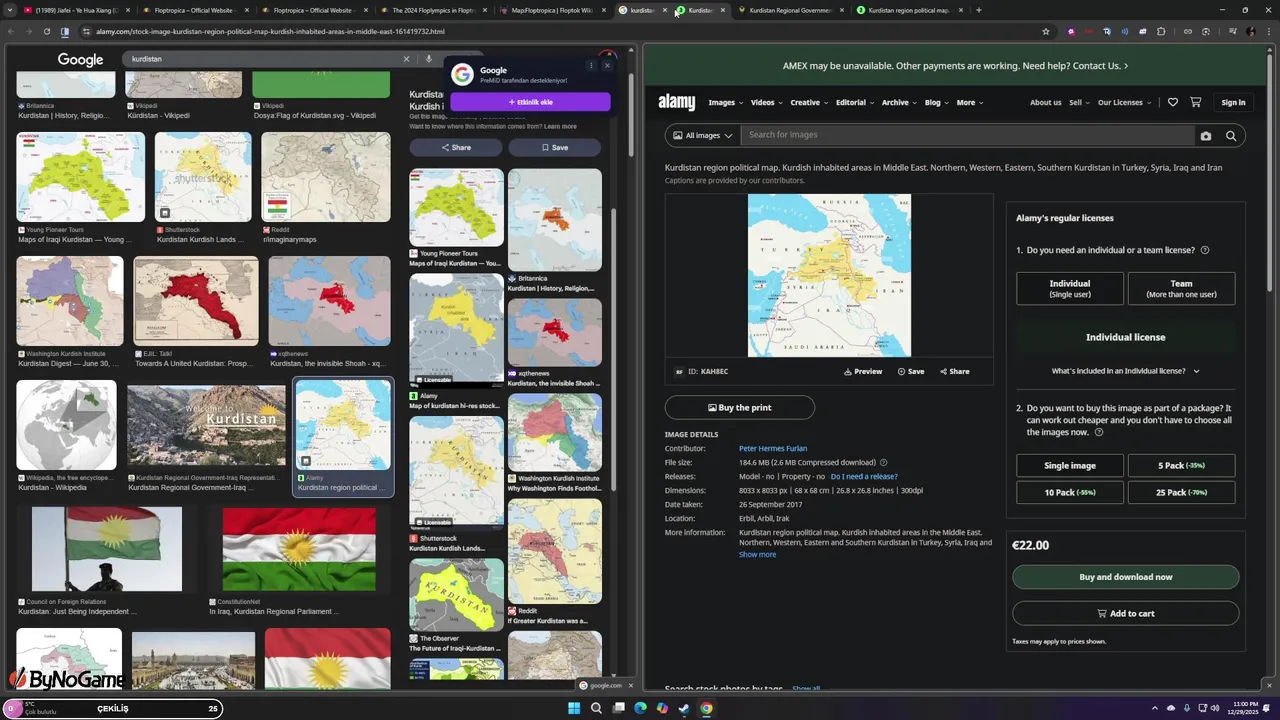
Task: Click About us in Alamy header
Action: tap(1045, 103)
